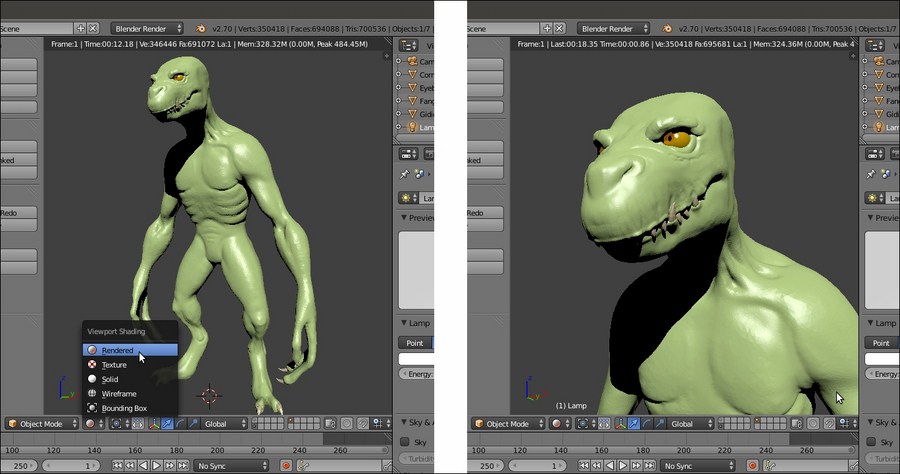This screenshot has height=474, width=900.
Task: Toggle the 3D manipulator axes in right window
Action: pos(621,424)
